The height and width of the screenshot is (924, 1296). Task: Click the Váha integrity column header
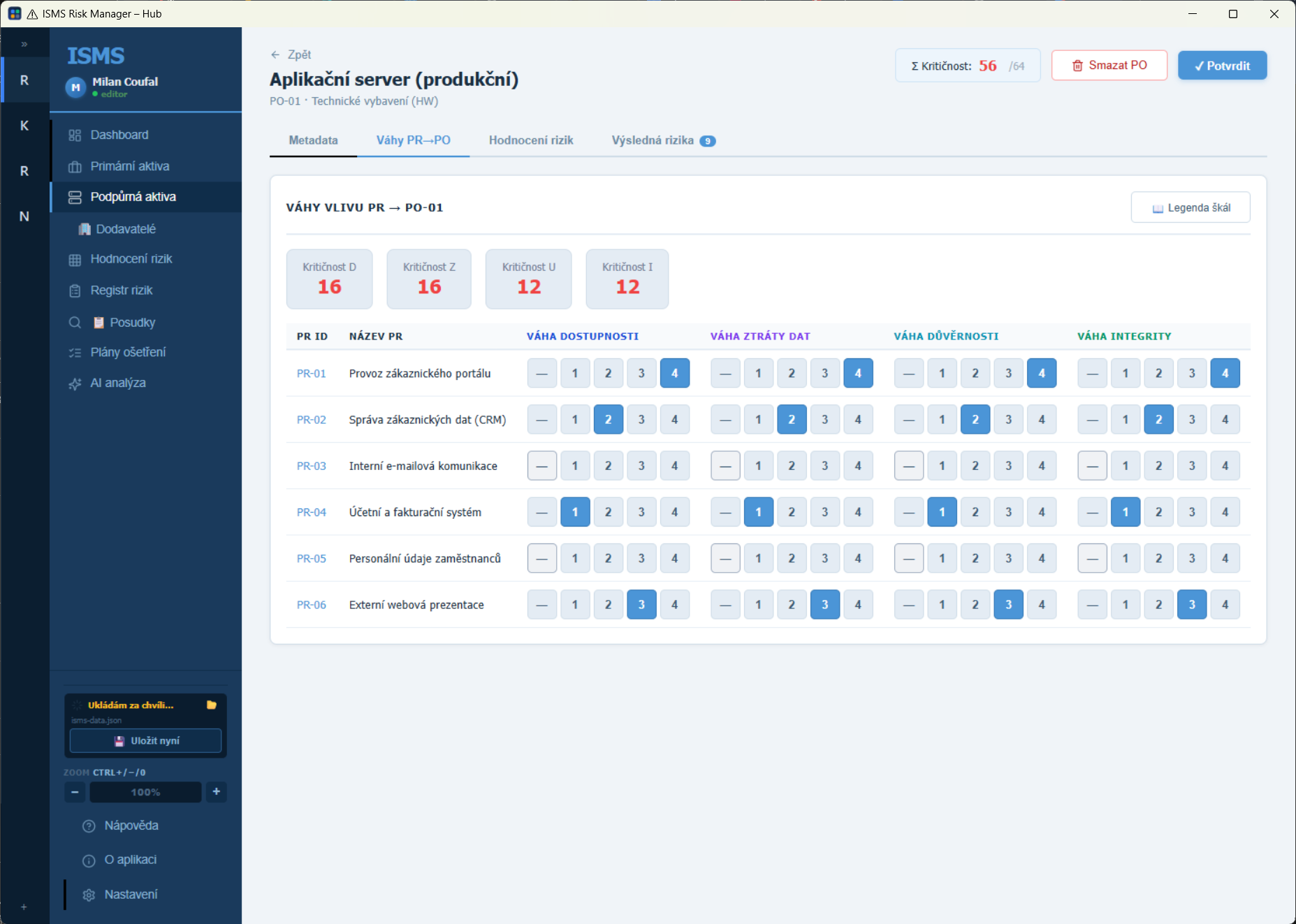tap(1124, 336)
